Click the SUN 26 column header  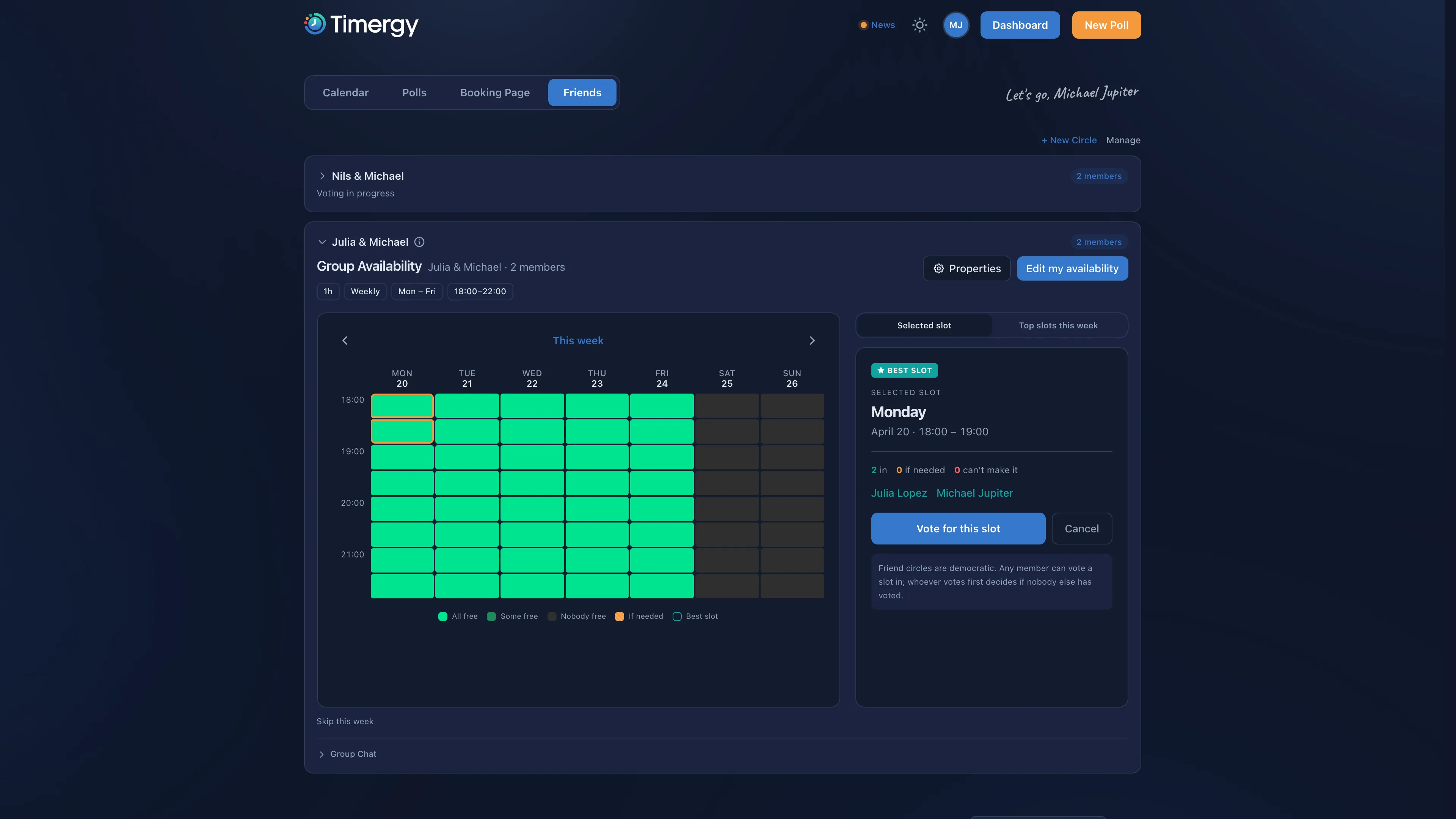[792, 378]
